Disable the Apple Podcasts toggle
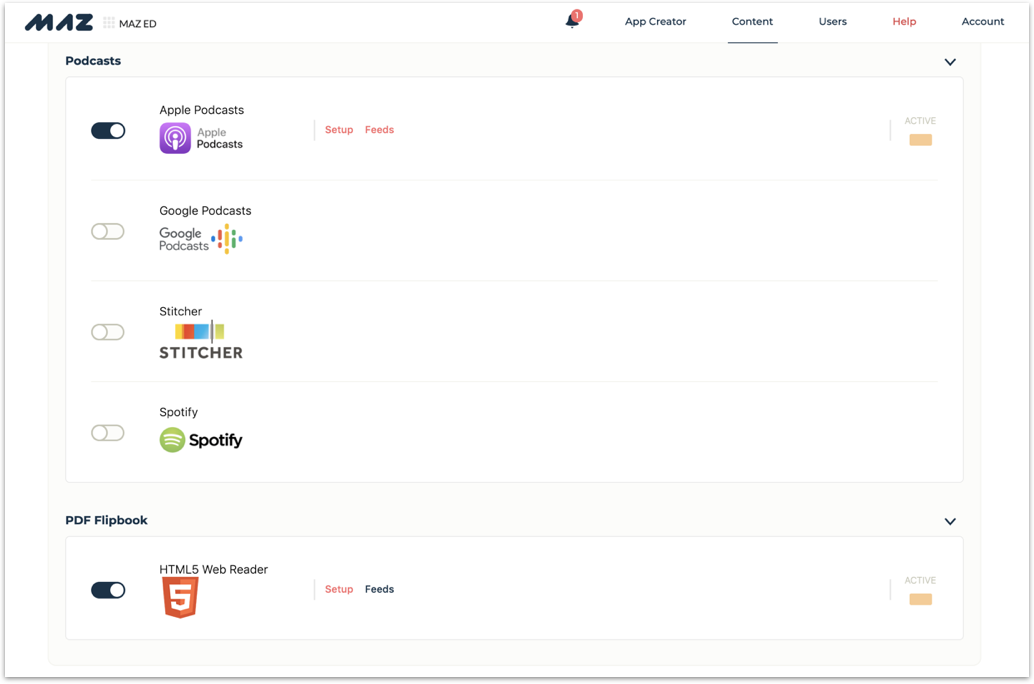Image resolution: width=1034 pixels, height=684 pixels. point(108,131)
